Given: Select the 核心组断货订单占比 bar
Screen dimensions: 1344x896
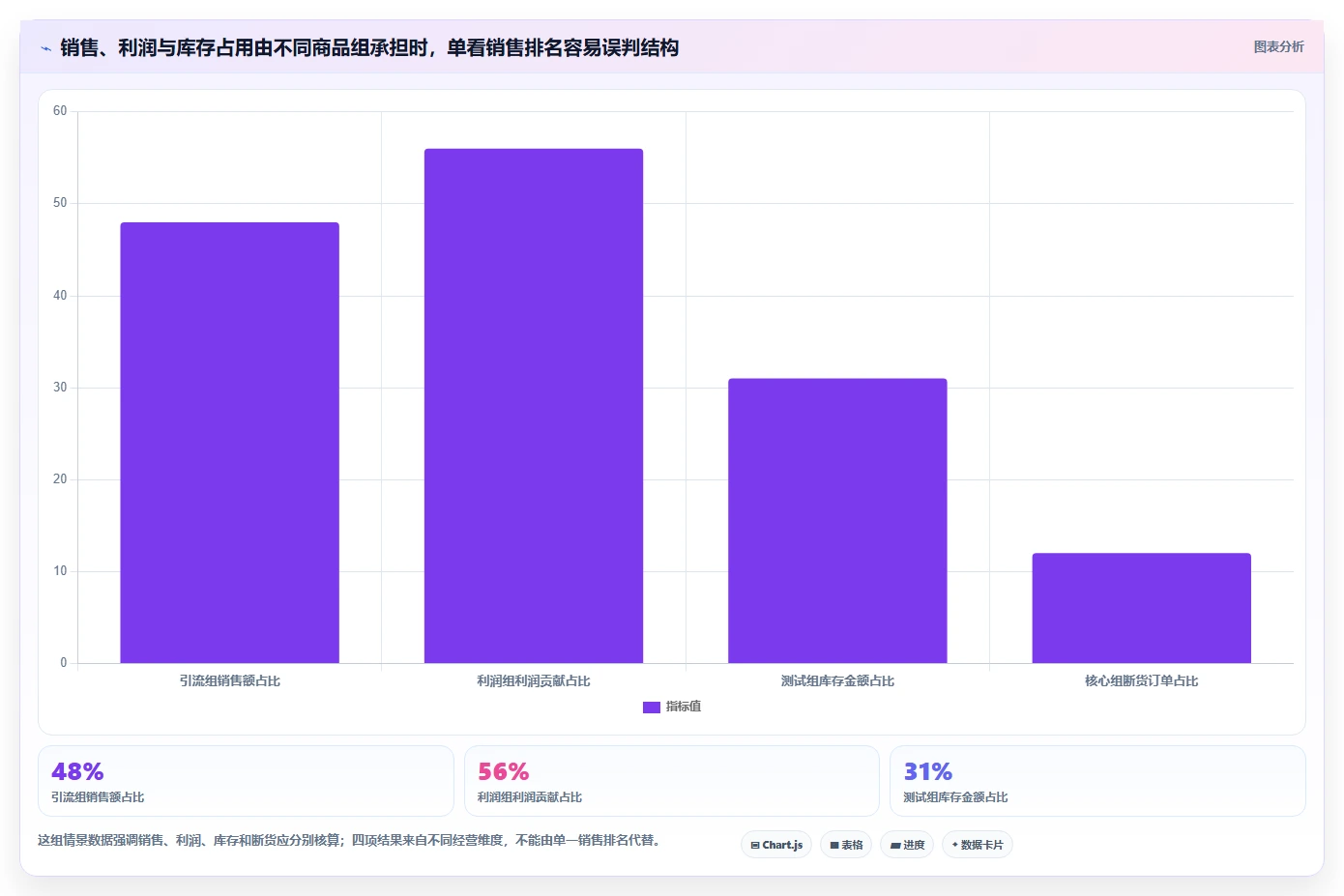Looking at the screenshot, I should 1141,608.
